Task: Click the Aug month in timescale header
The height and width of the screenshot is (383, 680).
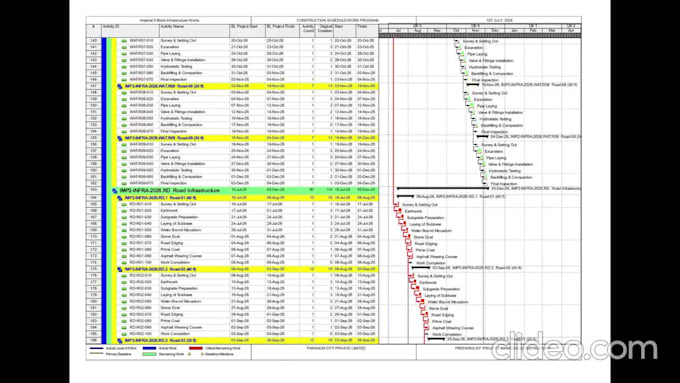Action: (x=417, y=31)
